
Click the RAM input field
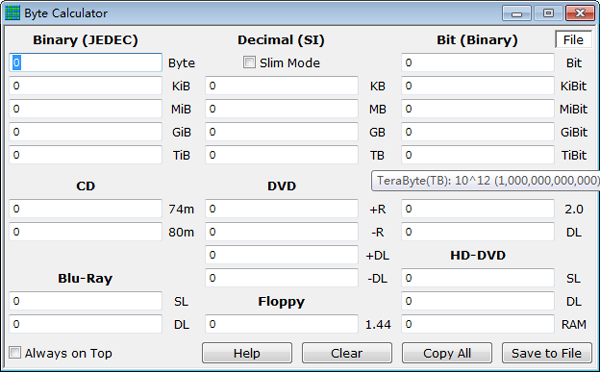[x=478, y=324]
